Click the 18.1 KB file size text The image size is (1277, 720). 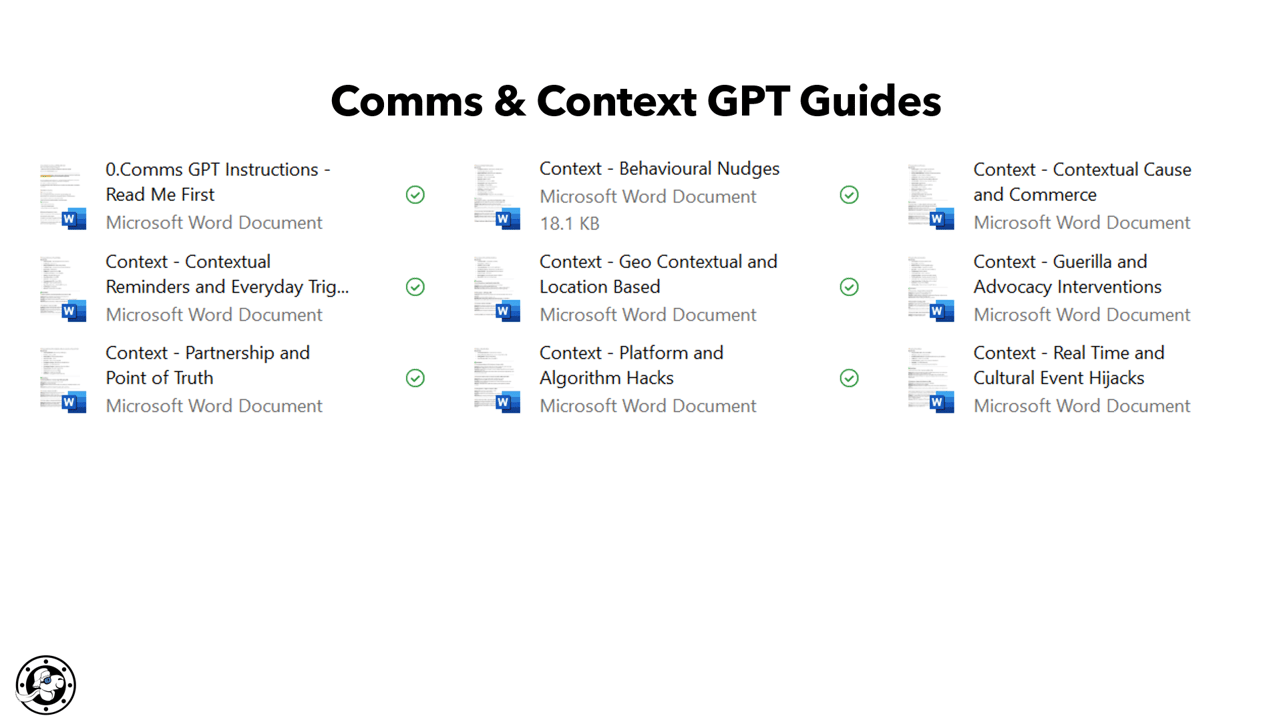pyautogui.click(x=569, y=223)
